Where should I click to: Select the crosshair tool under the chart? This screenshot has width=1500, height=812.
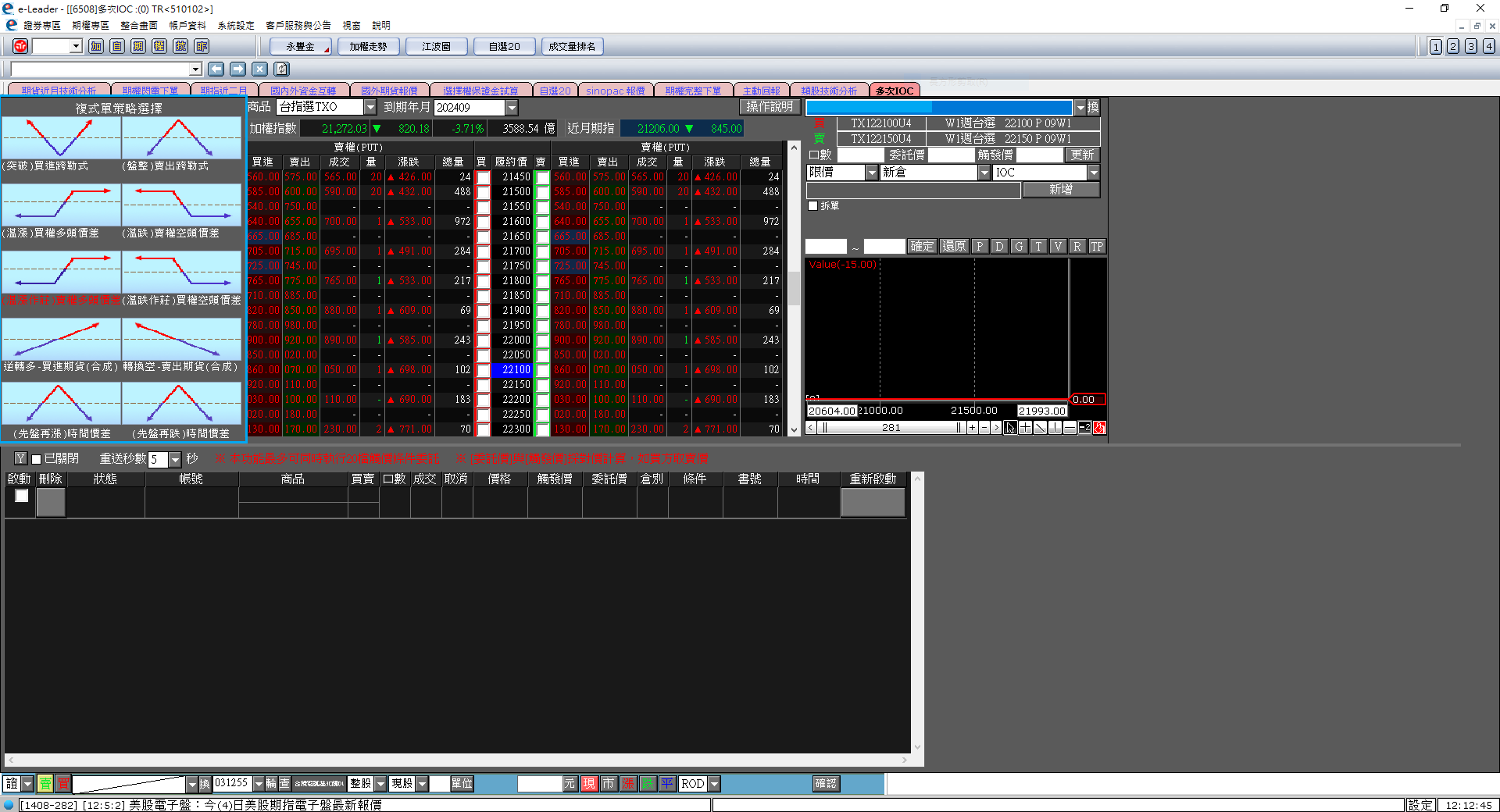(1025, 428)
